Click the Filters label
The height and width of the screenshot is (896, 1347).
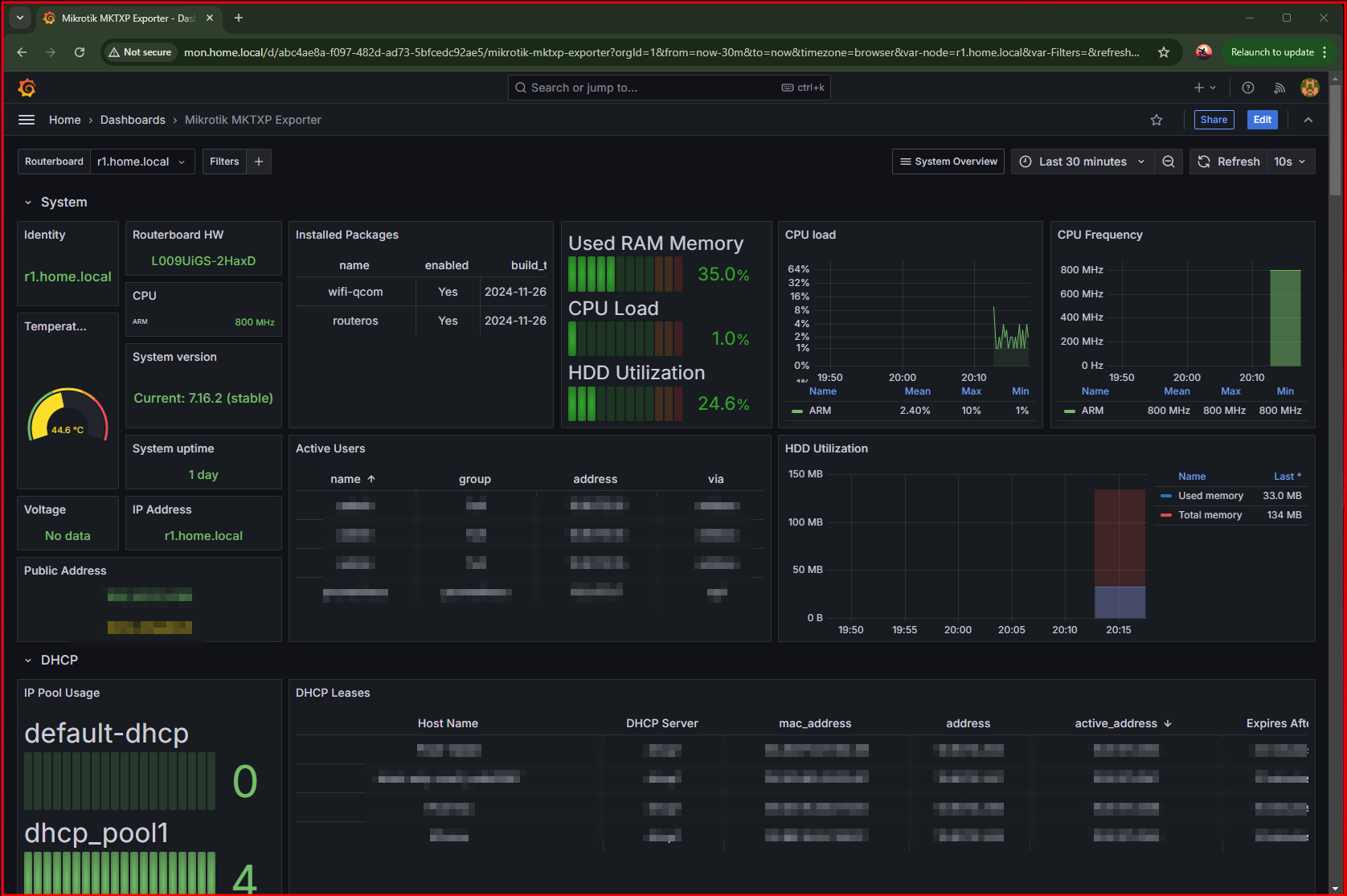tap(224, 162)
